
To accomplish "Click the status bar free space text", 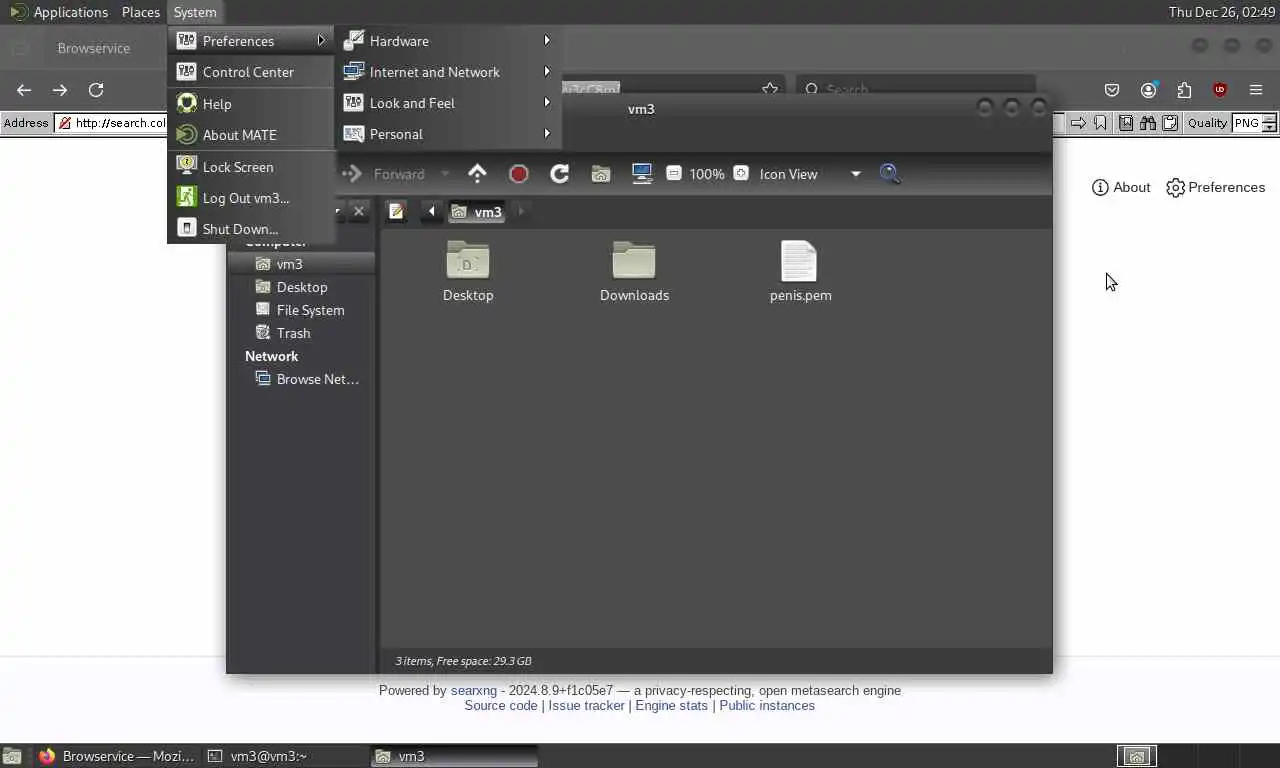I will click(463, 661).
